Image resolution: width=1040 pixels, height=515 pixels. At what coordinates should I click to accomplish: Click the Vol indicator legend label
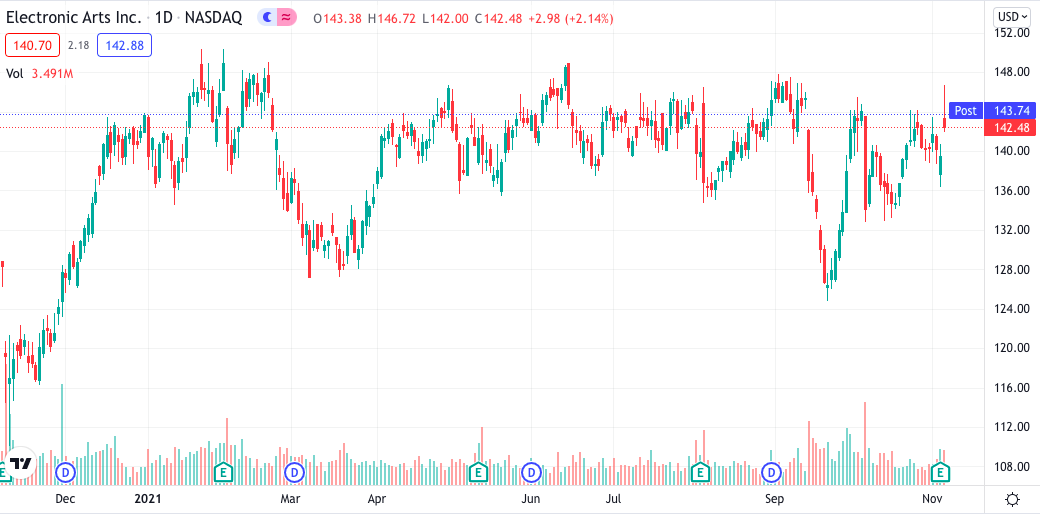tap(15, 74)
